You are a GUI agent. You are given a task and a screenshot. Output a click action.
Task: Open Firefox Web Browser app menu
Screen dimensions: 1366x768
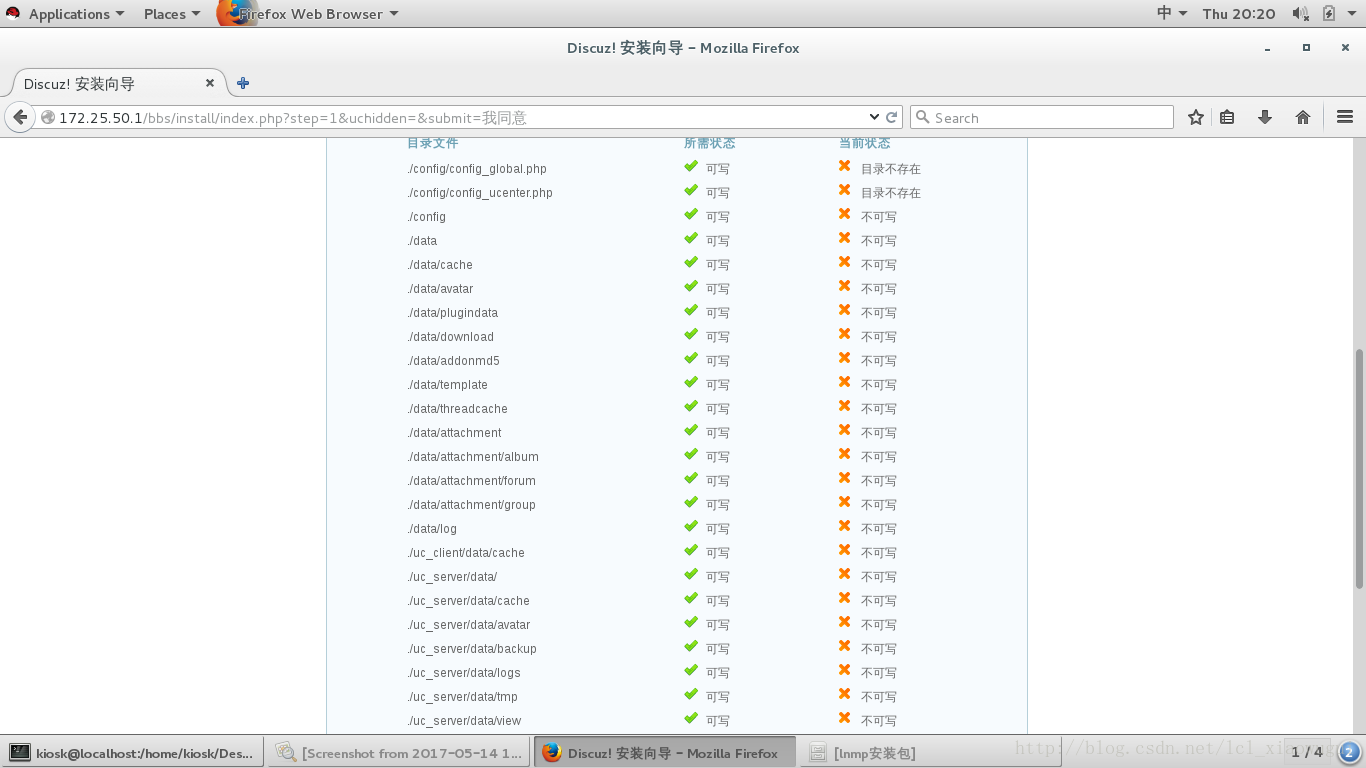point(308,14)
